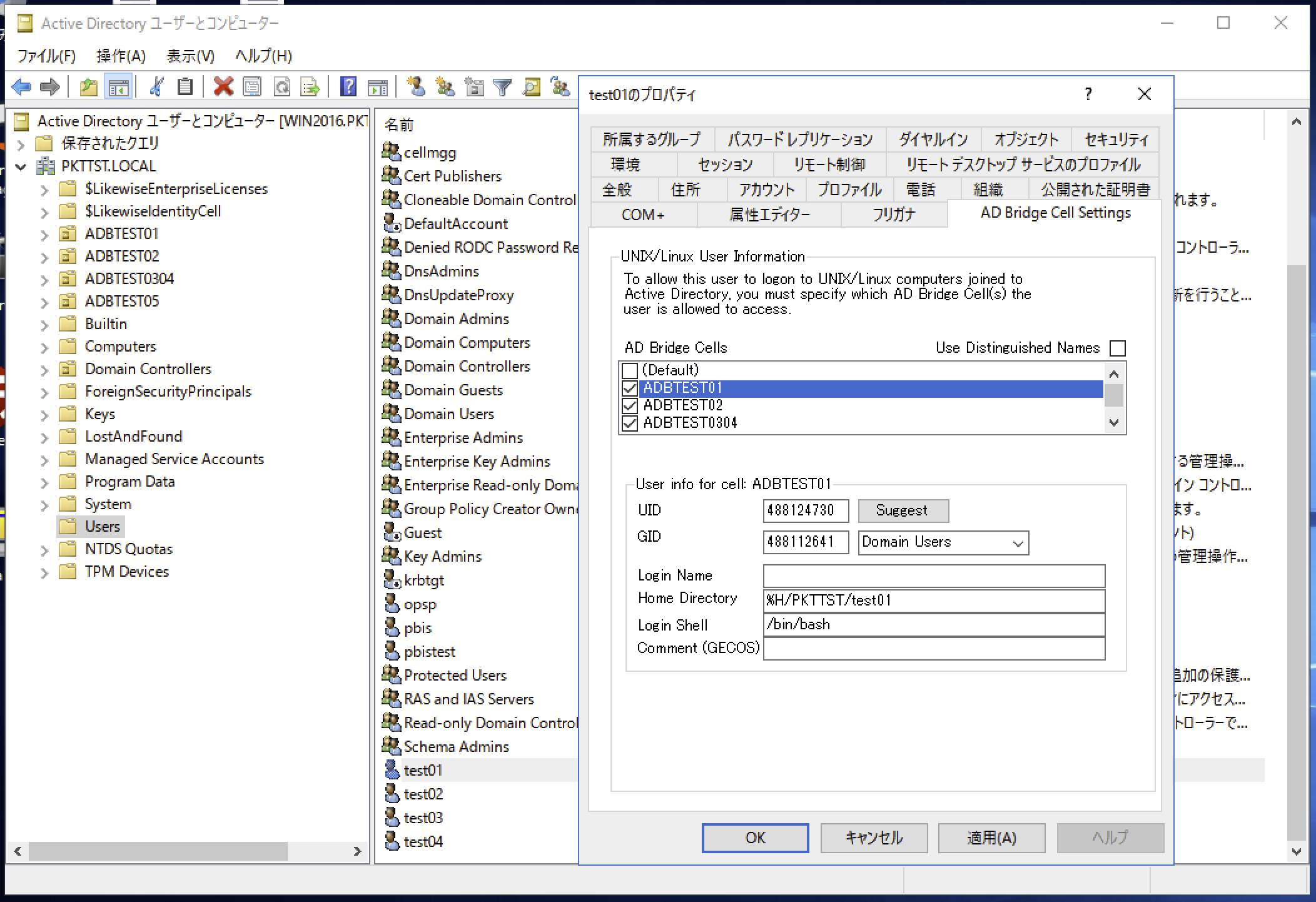Expand the Builtin tree node
This screenshot has width=1316, height=902.
pos(44,325)
